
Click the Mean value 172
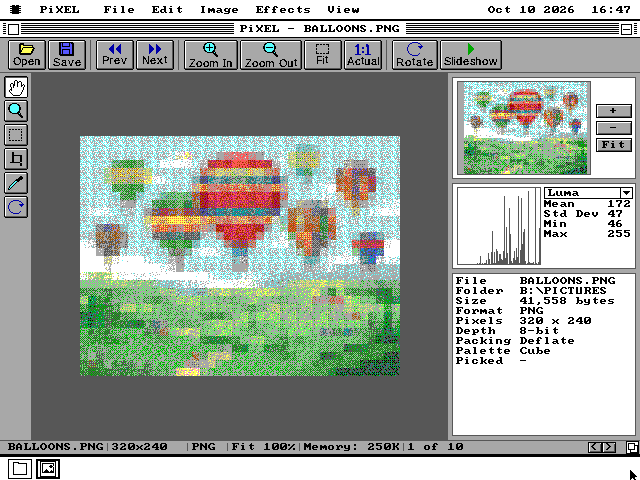pyautogui.click(x=619, y=204)
